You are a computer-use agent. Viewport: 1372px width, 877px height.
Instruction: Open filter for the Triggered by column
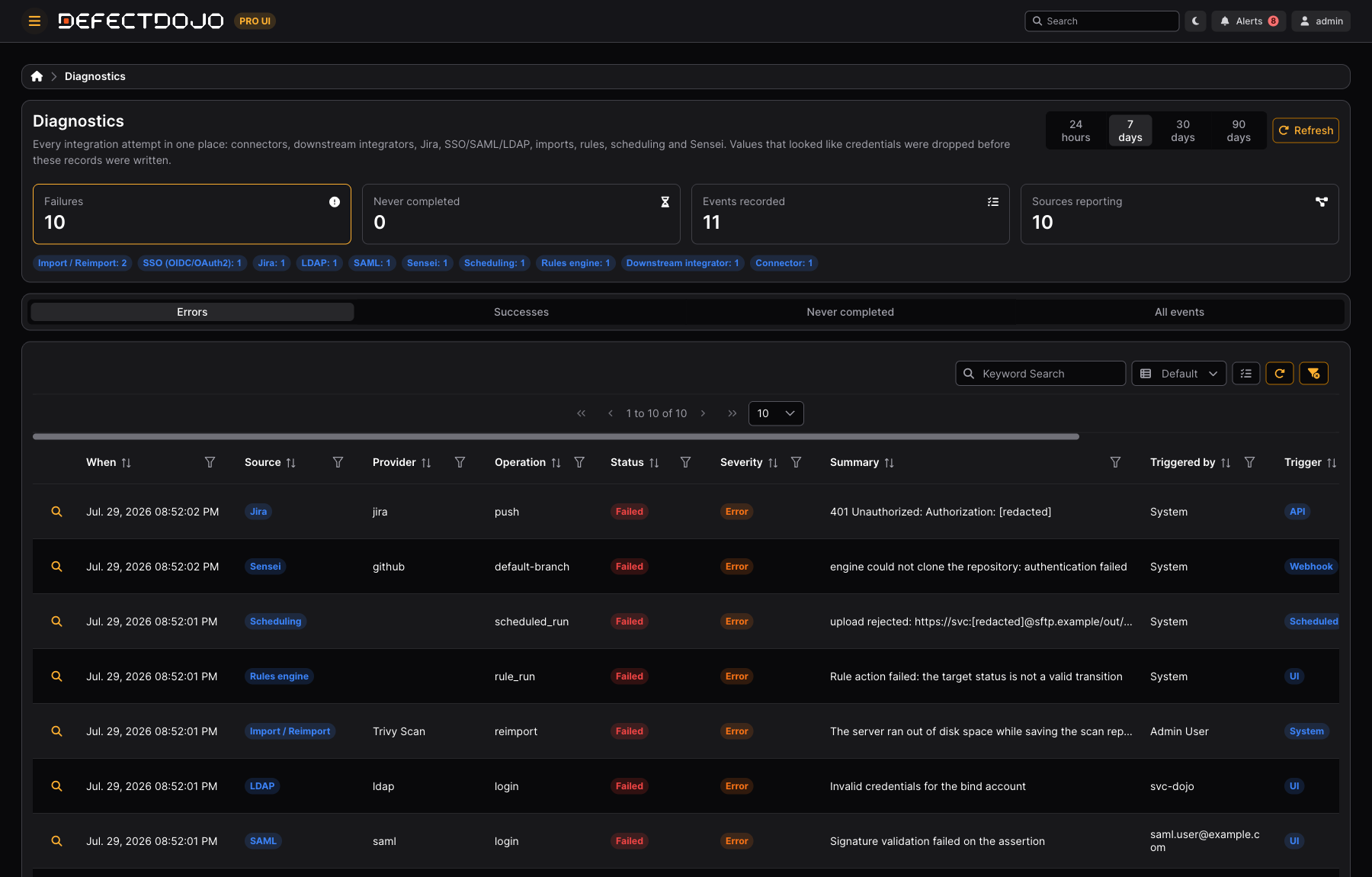1249,462
